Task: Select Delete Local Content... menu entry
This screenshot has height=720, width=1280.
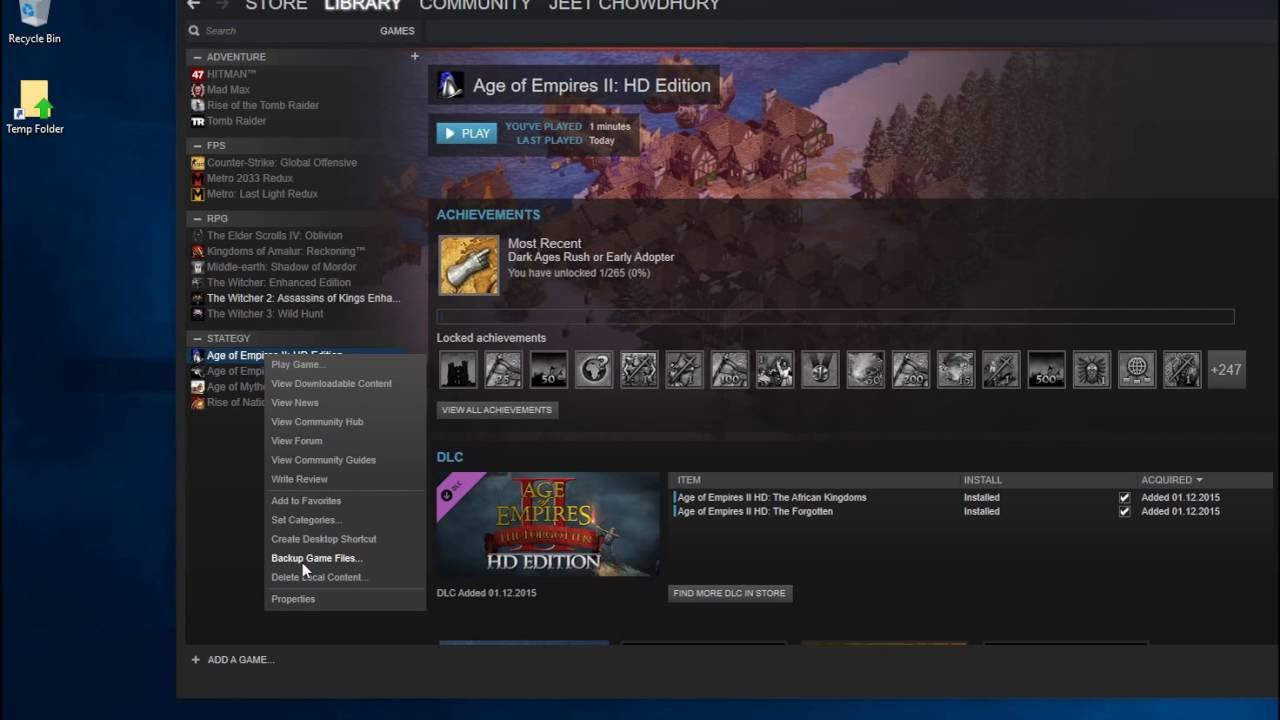Action: [319, 577]
